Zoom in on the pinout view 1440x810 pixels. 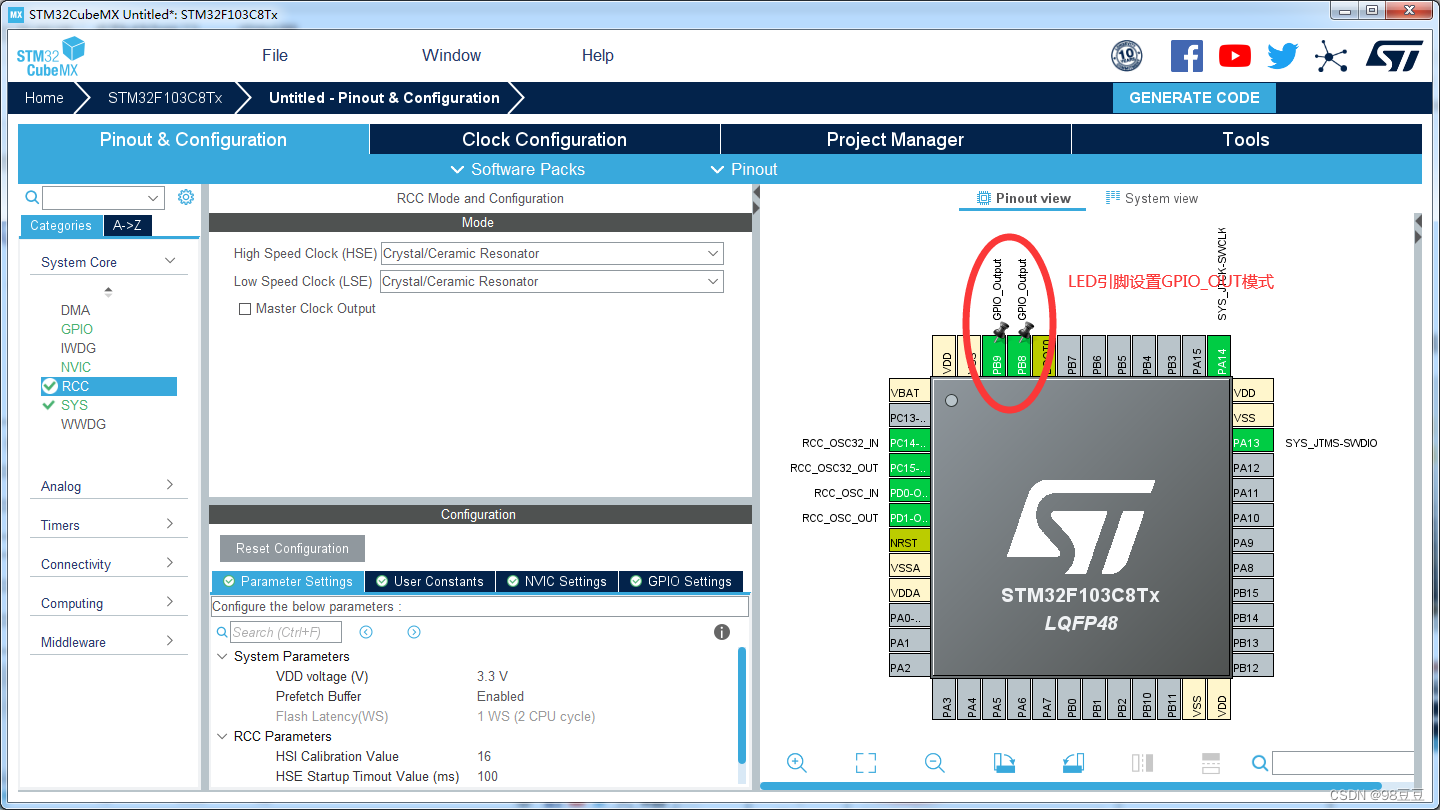[x=797, y=763]
